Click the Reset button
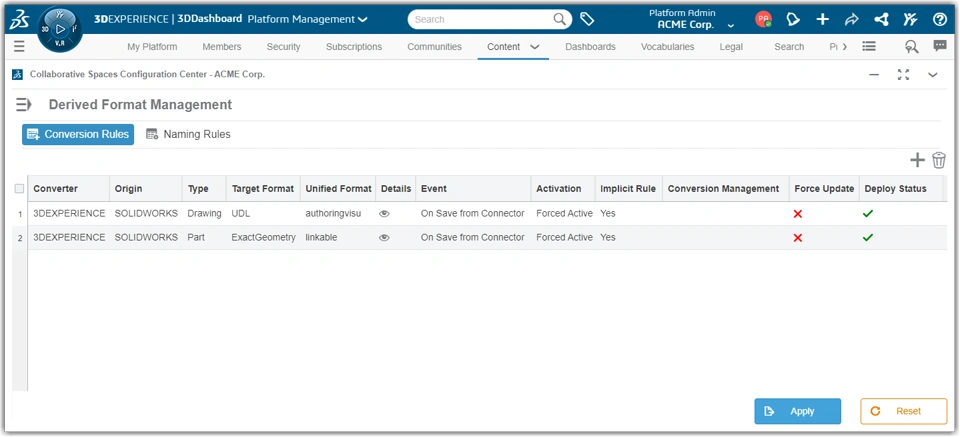The image size is (960, 437). [x=904, y=411]
